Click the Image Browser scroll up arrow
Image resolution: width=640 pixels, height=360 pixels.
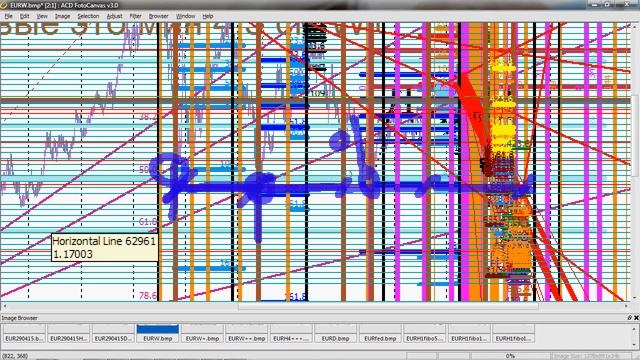[x=635, y=328]
